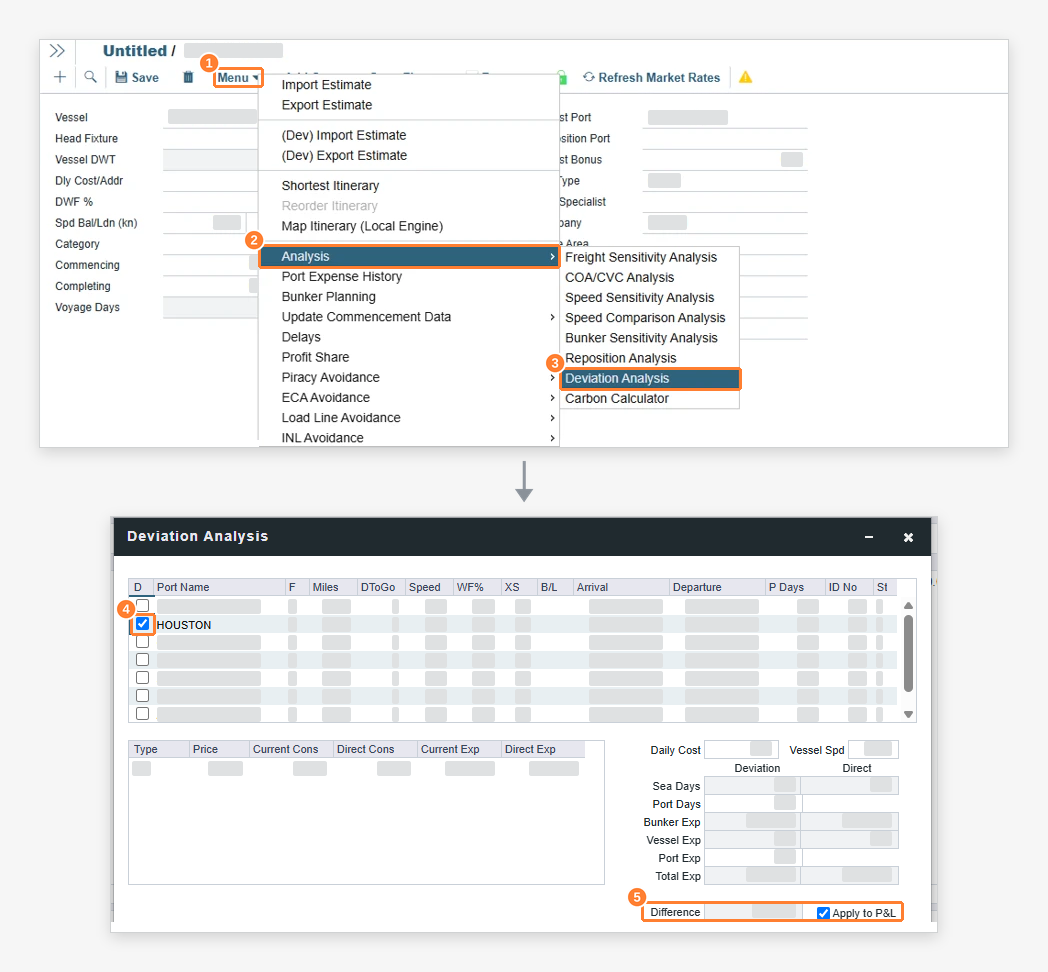Refresh Market Rates

(x=652, y=78)
